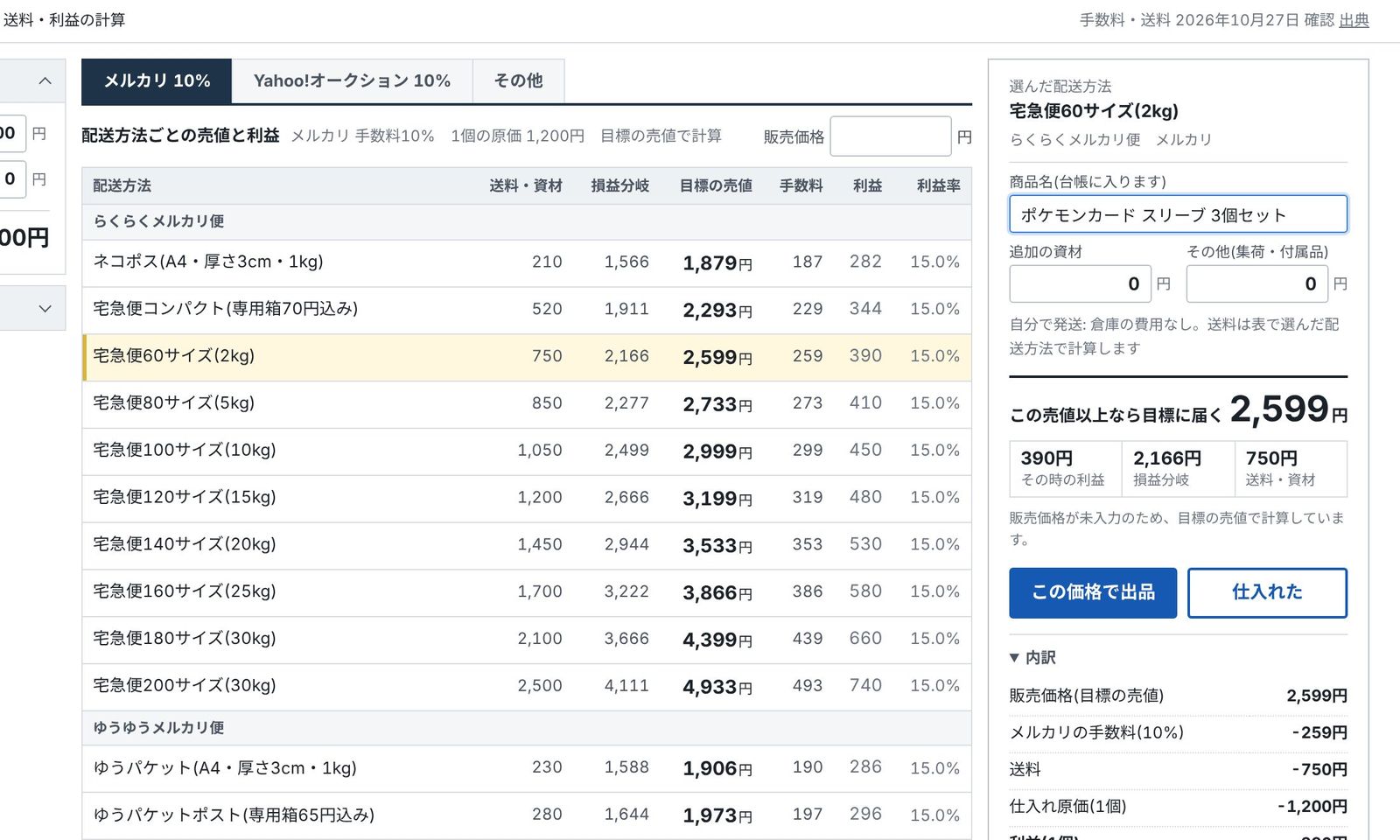Viewport: 1400px width, 840px height.
Task: Click the 利益 column header
Action: point(867,185)
